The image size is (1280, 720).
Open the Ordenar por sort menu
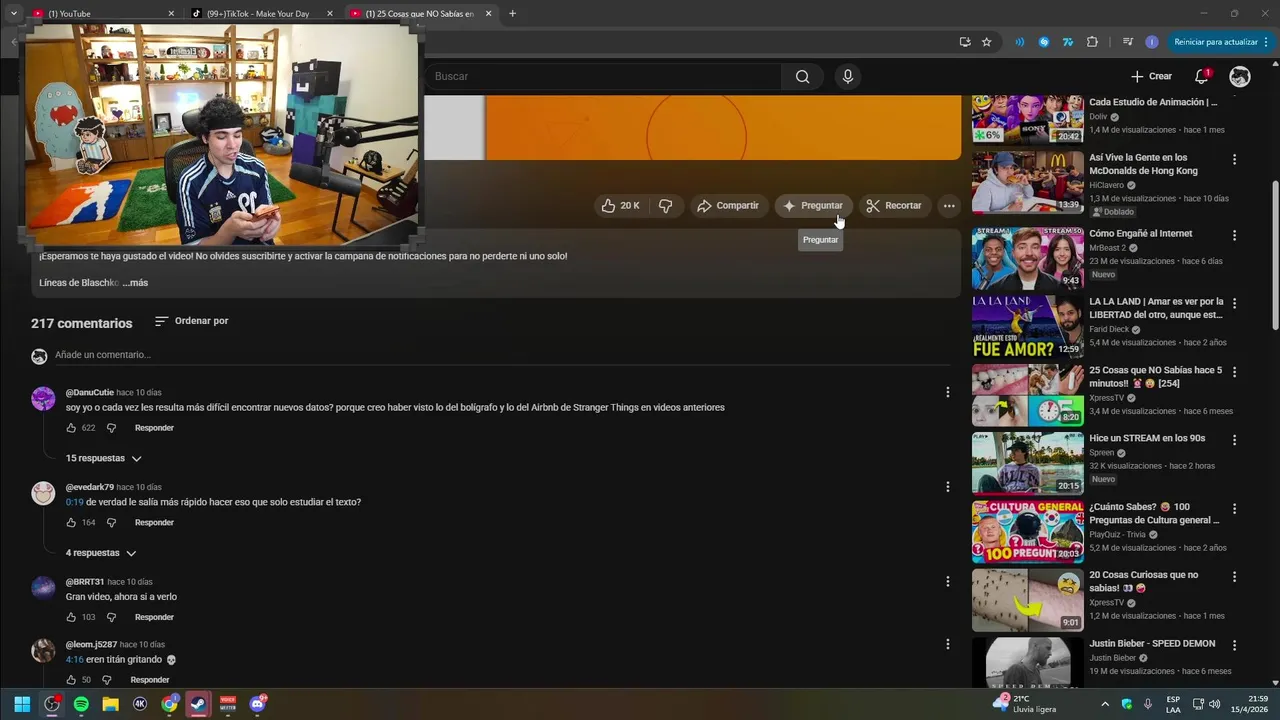point(191,321)
